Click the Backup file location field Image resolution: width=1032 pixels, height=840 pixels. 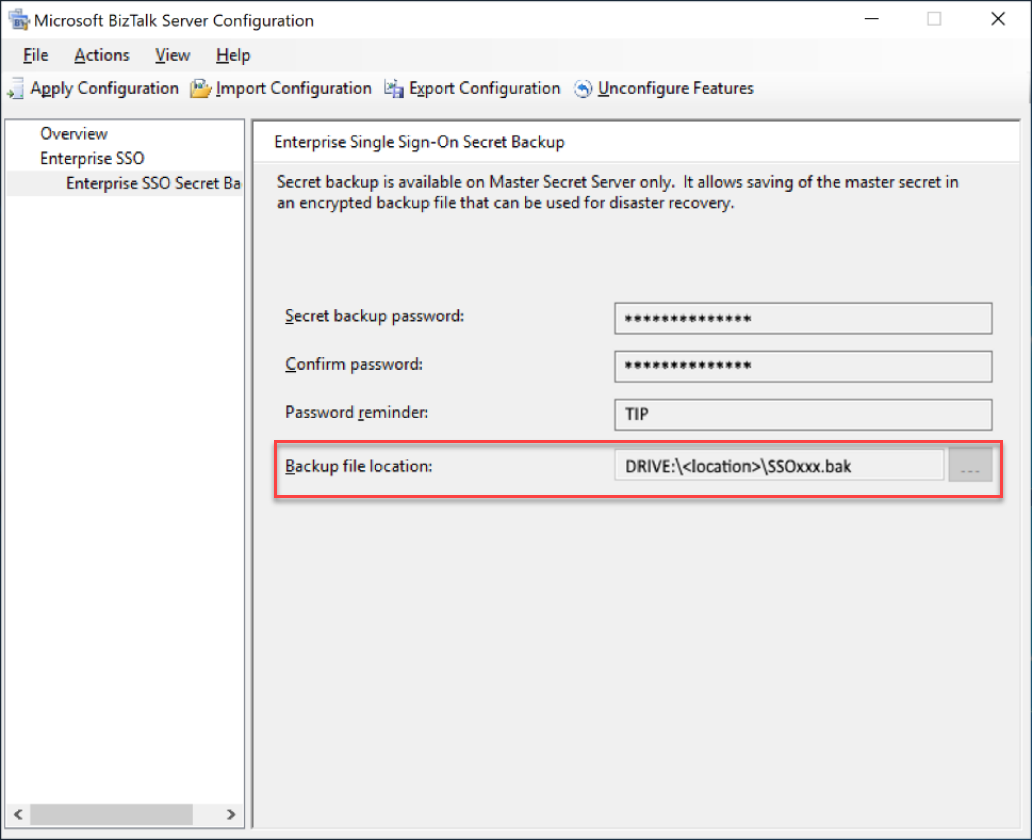[x=778, y=465]
